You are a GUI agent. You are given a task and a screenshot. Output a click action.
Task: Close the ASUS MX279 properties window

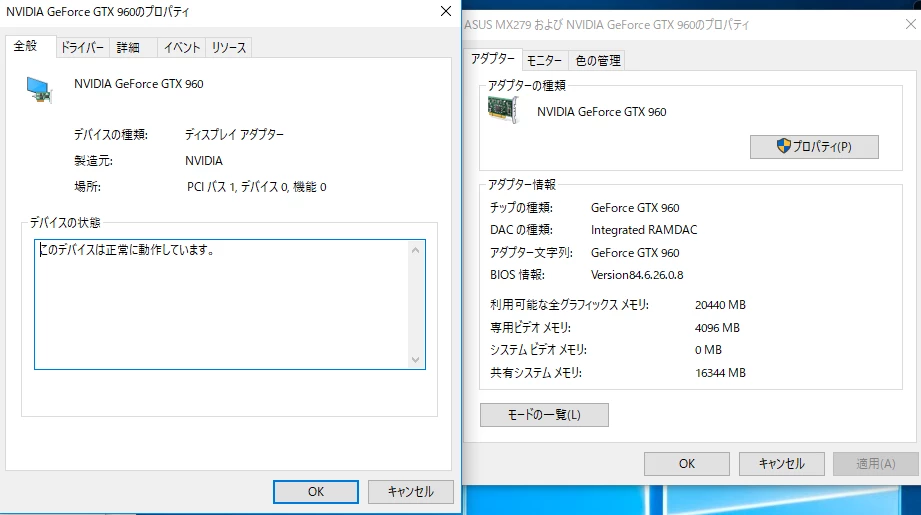pyautogui.click(x=910, y=24)
